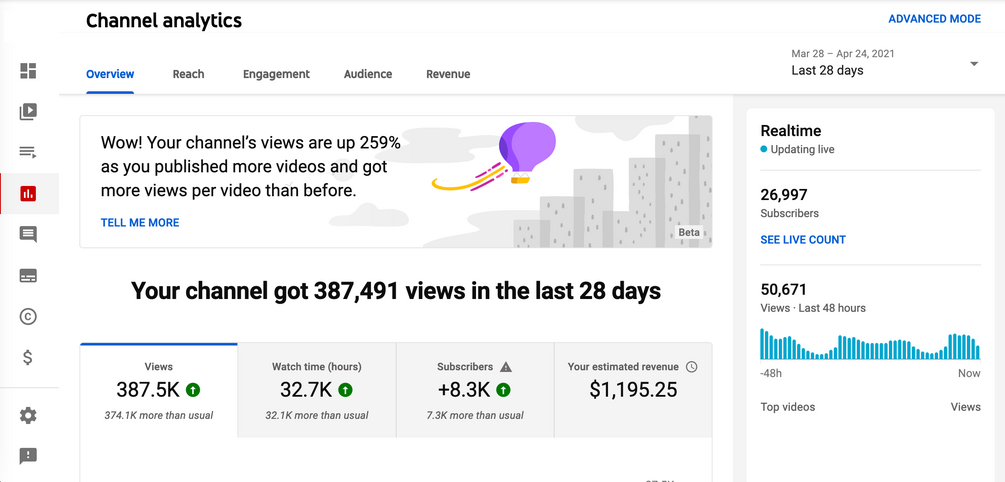Select the red Analytics sidebar icon
The image size is (1005, 482).
point(28,194)
